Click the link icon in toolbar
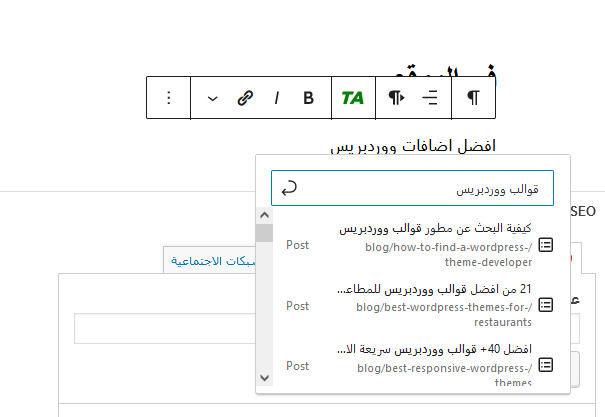Image resolution: width=605 pixels, height=417 pixels. click(x=245, y=98)
